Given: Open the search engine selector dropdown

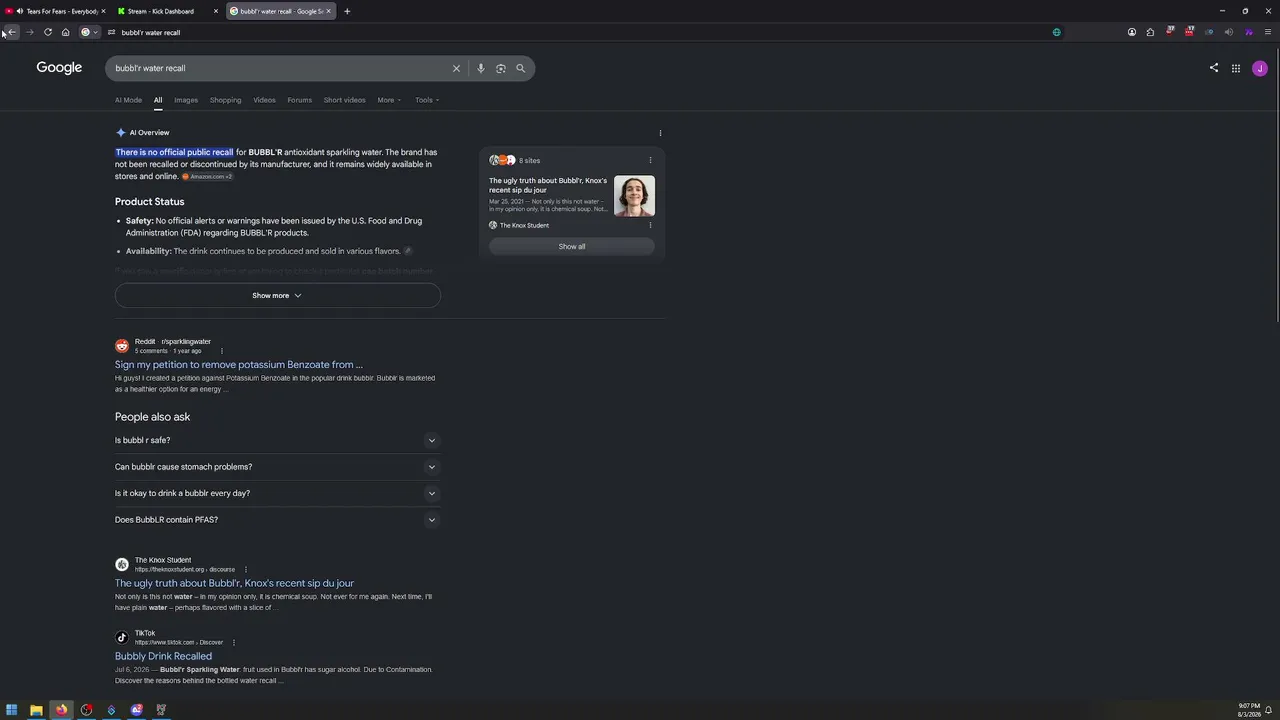Looking at the screenshot, I should pyautogui.click(x=89, y=32).
